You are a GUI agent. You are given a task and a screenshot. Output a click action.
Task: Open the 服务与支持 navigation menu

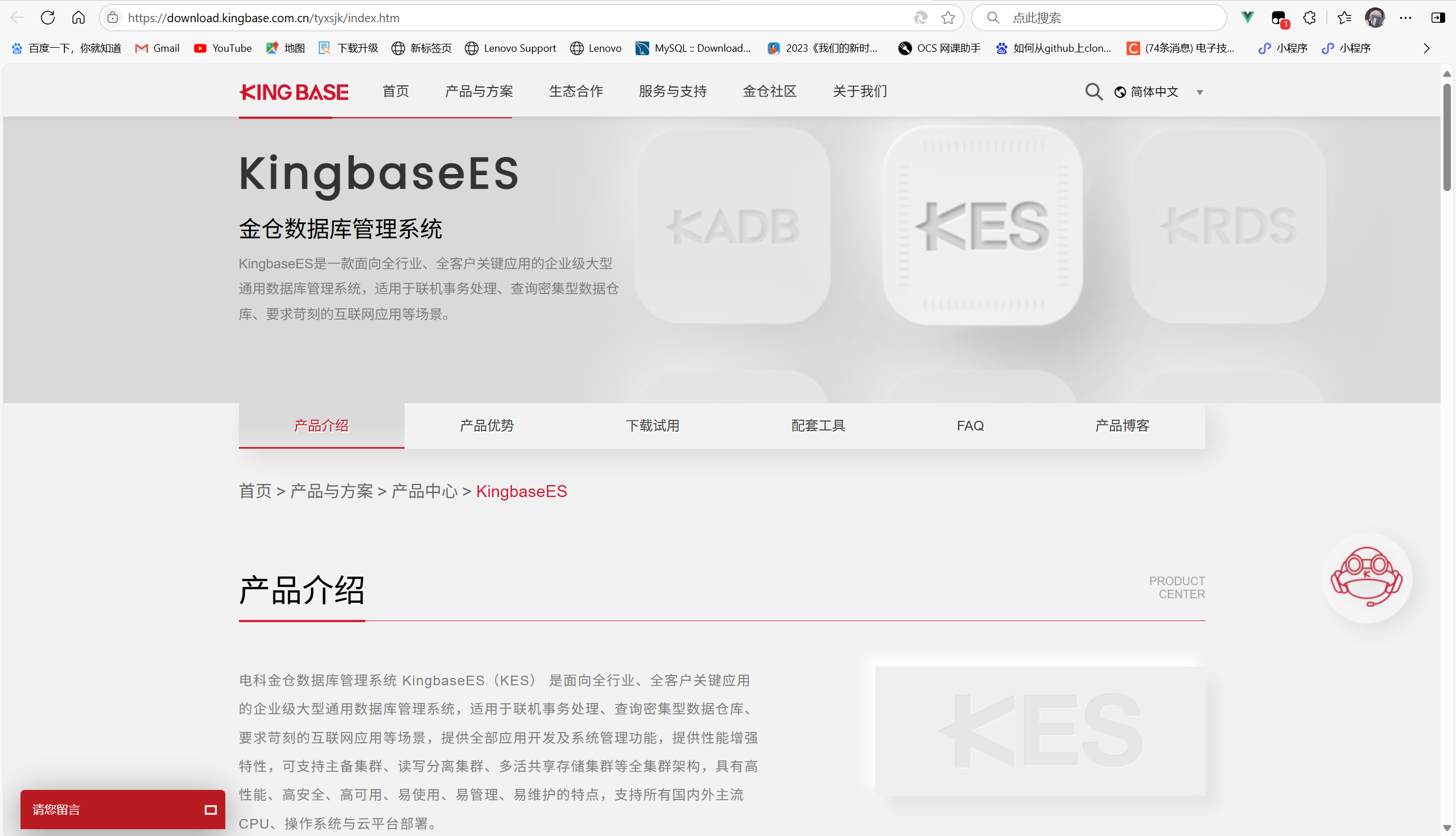673,92
